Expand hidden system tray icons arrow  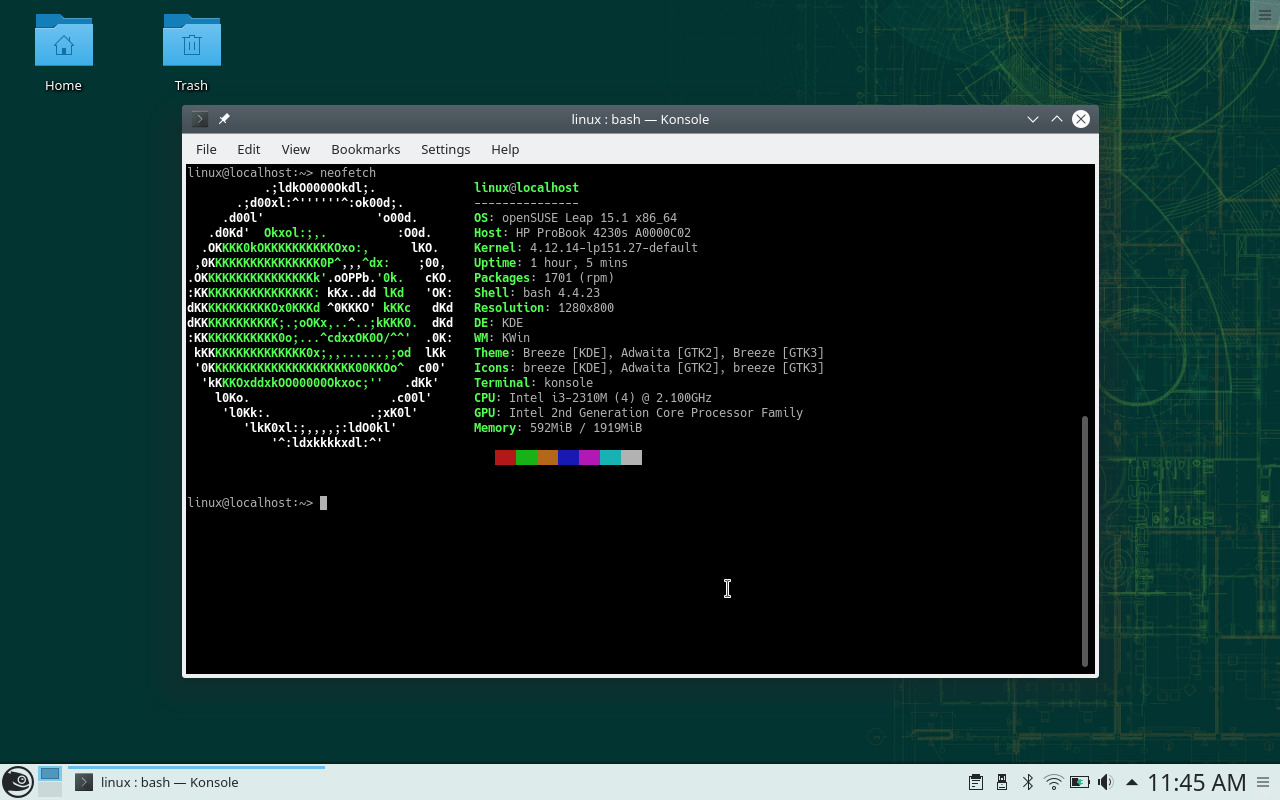pos(1132,781)
